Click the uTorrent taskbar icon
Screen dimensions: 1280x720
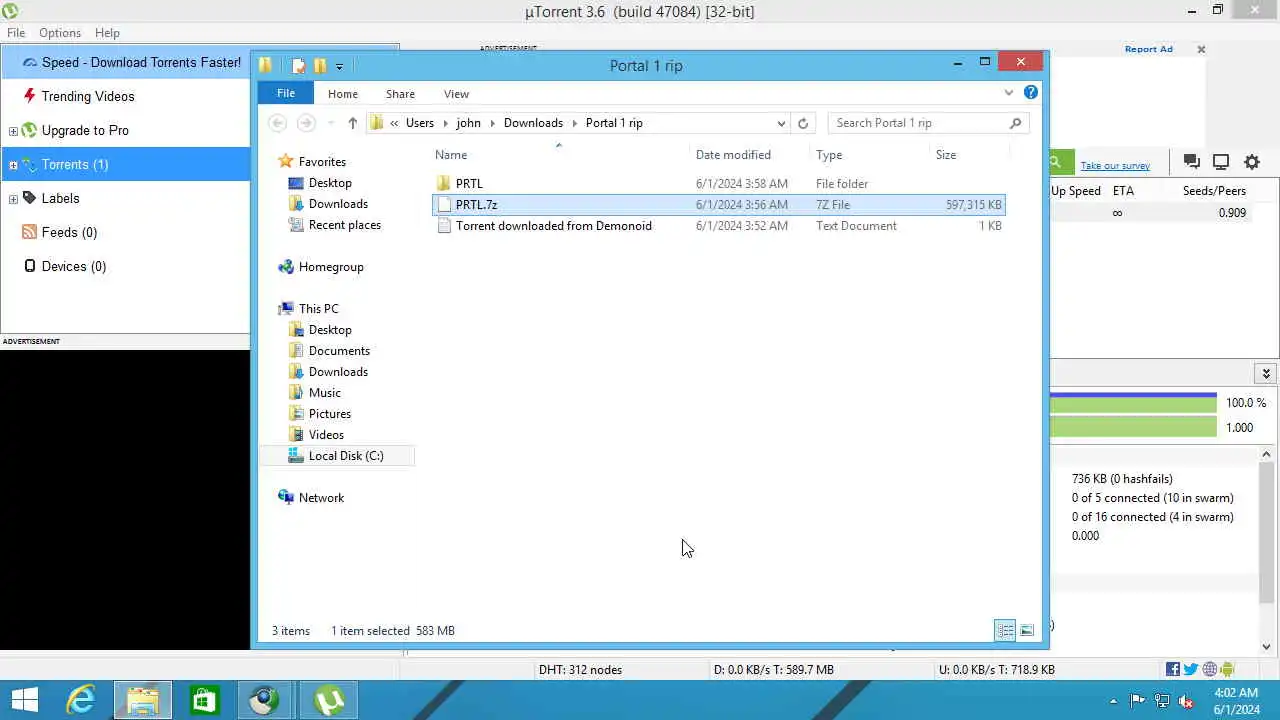tap(329, 700)
